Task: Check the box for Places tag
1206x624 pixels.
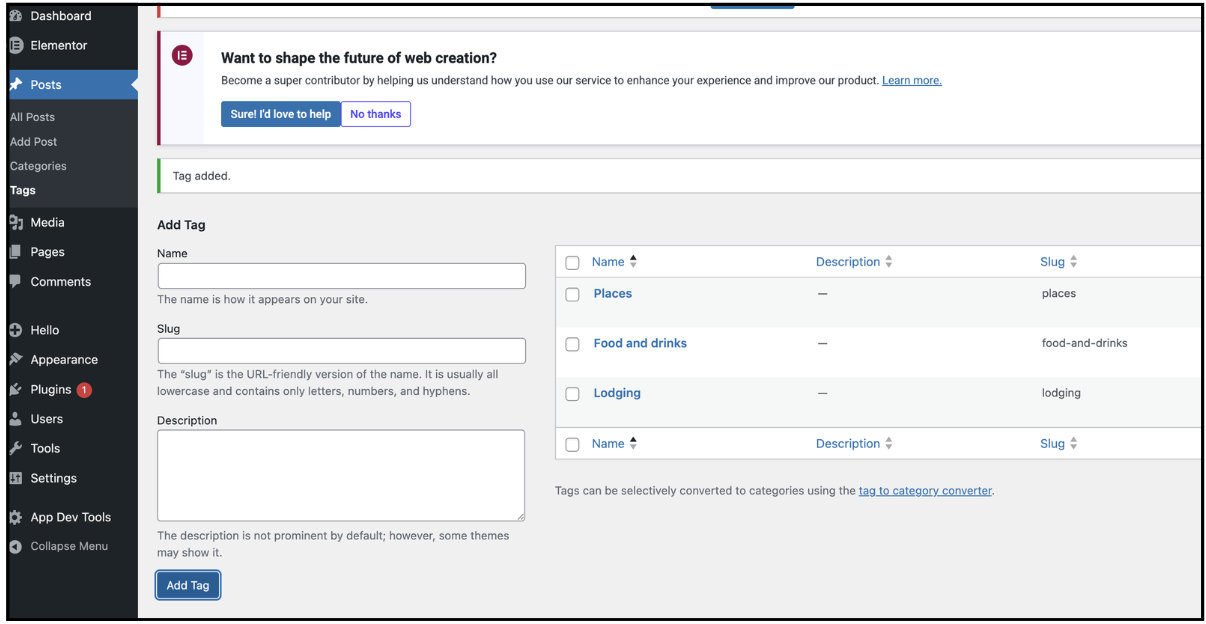Action: [x=572, y=294]
